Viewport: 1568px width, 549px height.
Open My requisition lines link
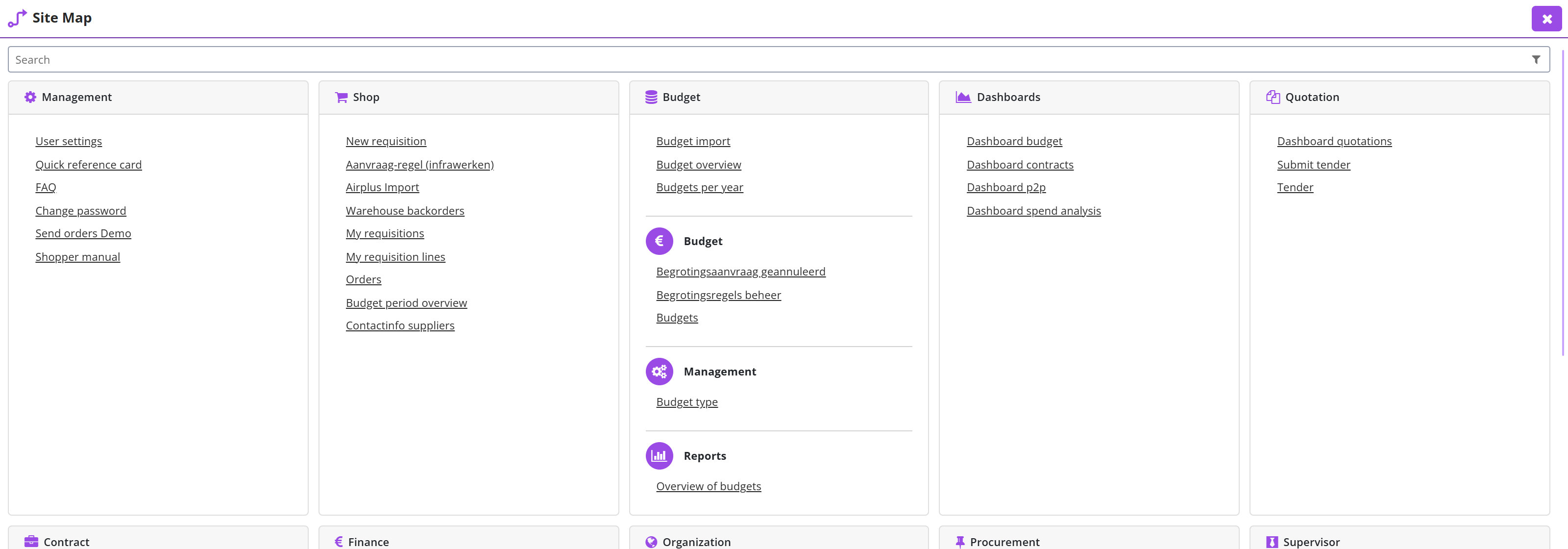395,257
